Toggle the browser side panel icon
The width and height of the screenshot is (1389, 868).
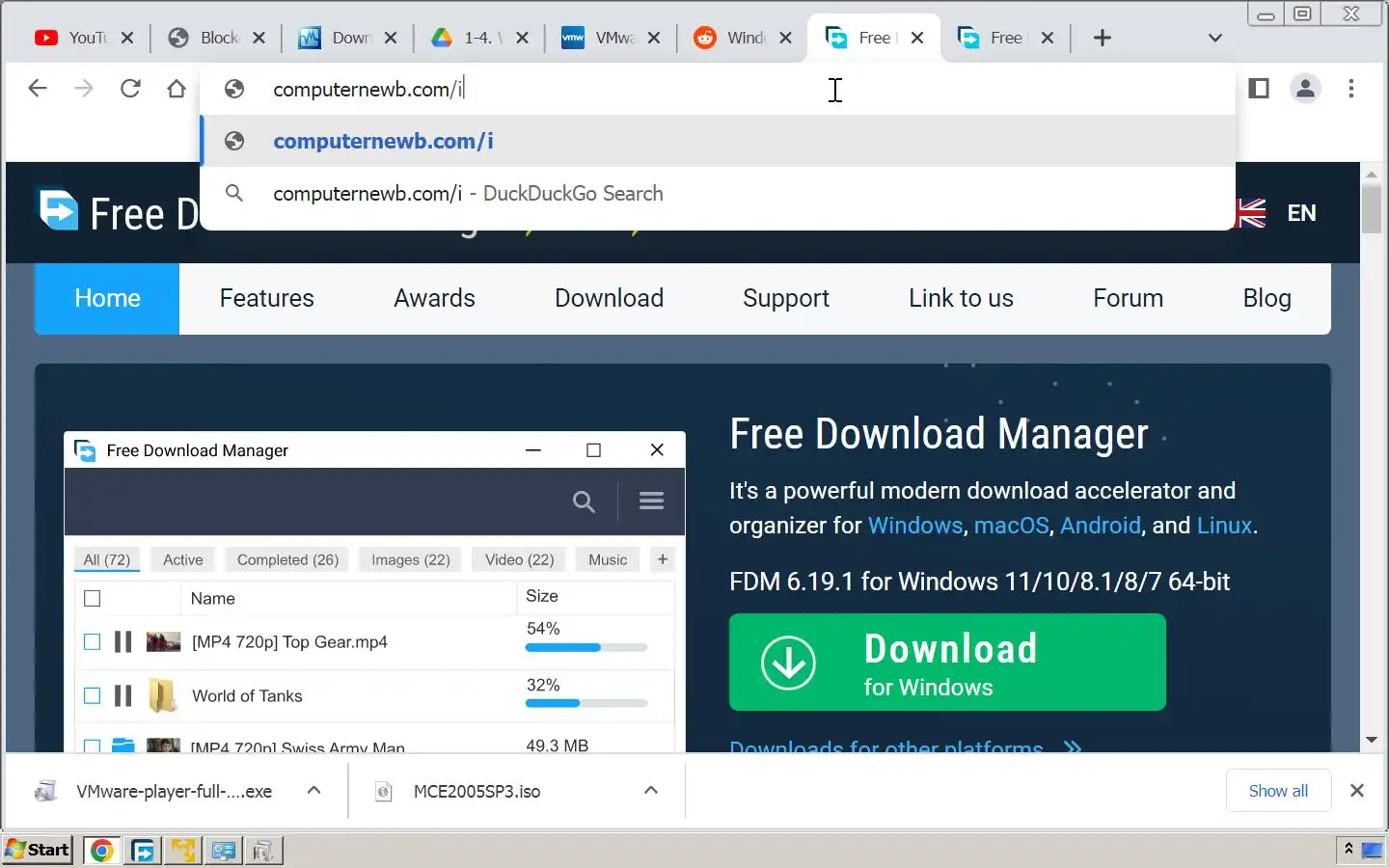click(x=1259, y=89)
